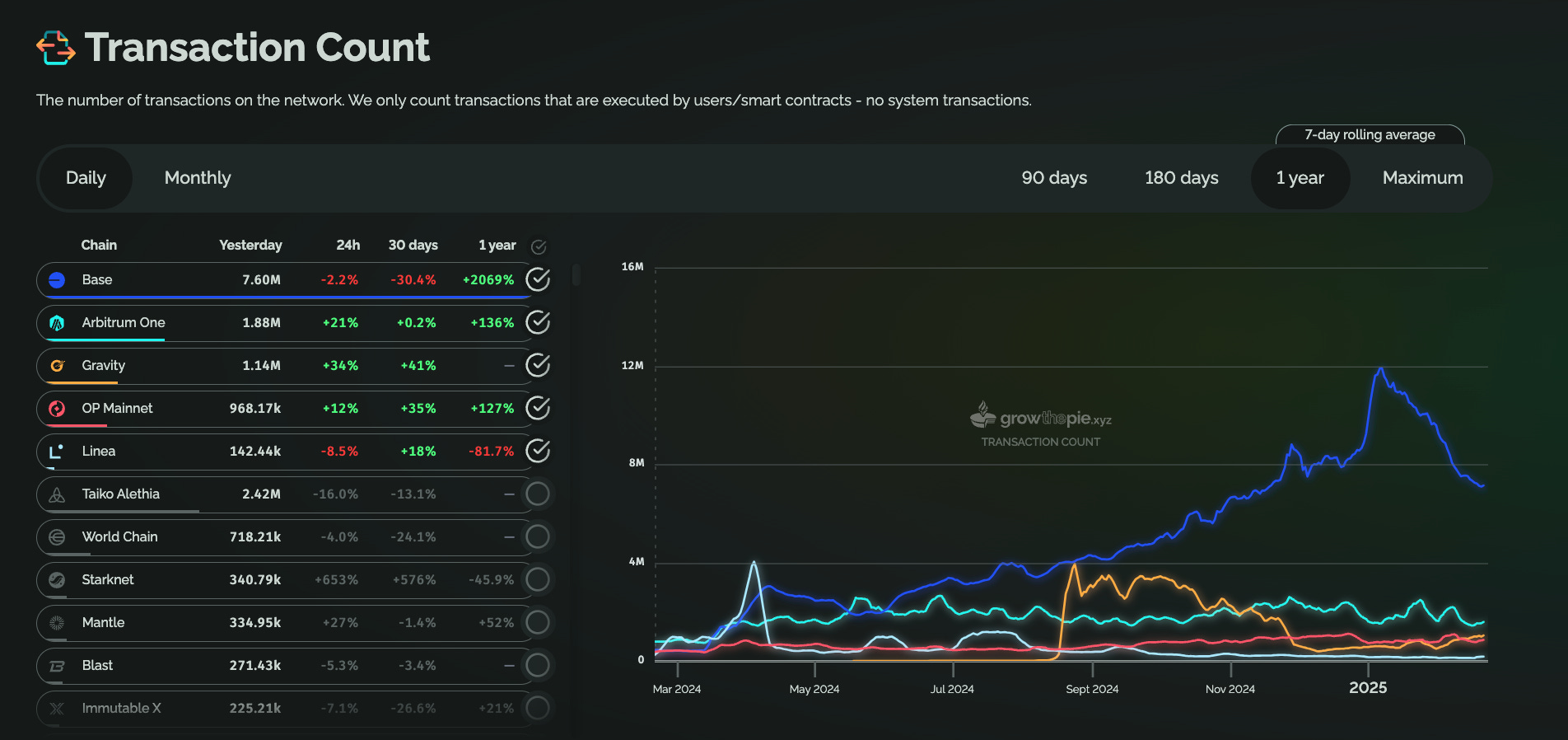The width and height of the screenshot is (1568, 740).
Task: Click the World Chain logo icon
Action: (57, 537)
